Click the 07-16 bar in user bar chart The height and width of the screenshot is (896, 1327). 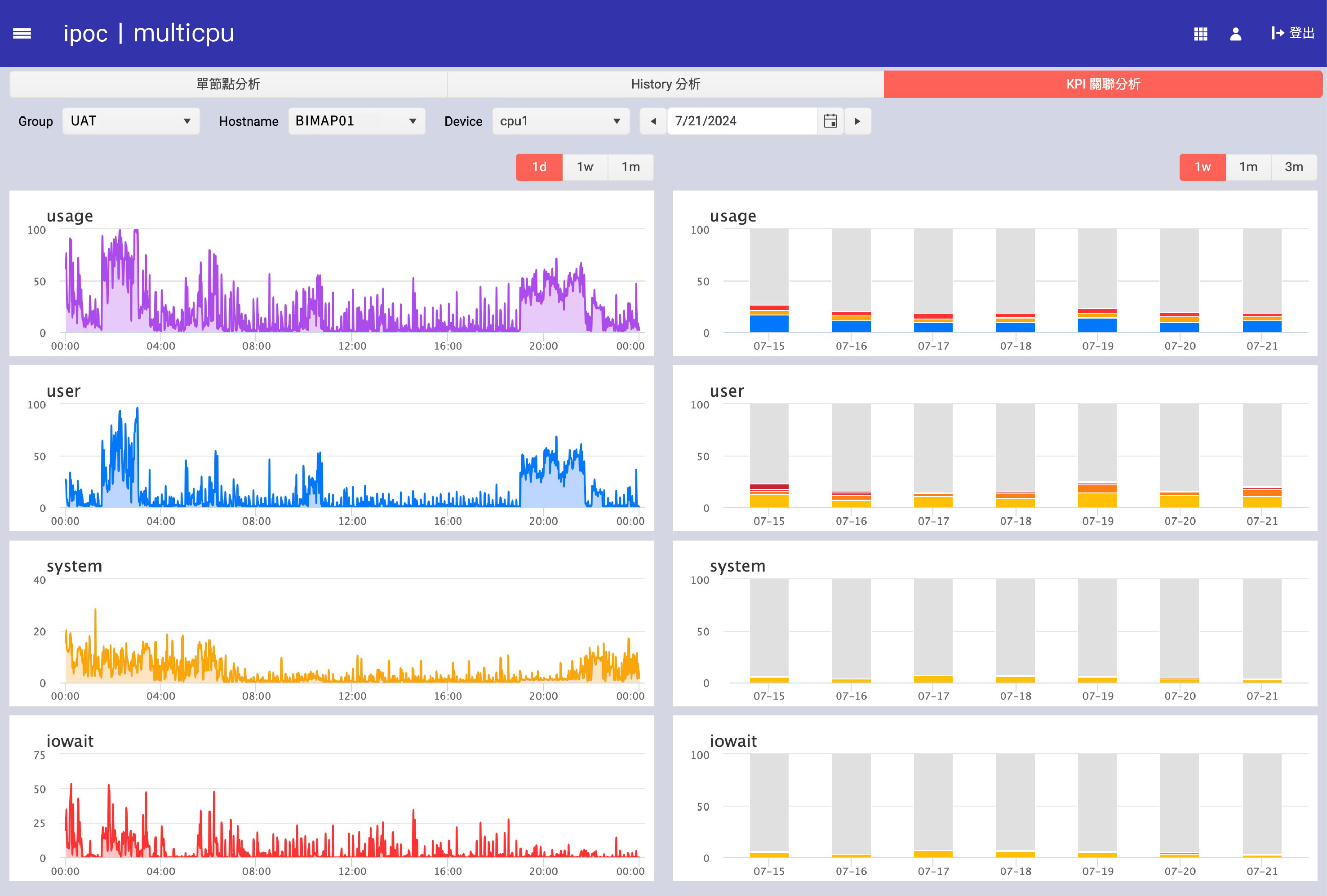pos(852,456)
